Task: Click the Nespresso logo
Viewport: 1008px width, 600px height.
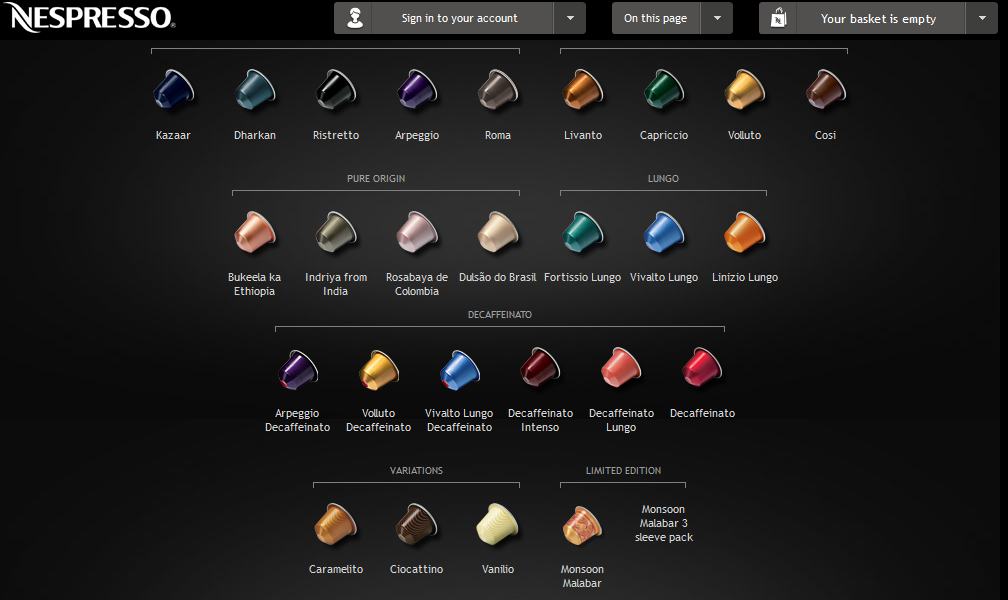Action: coord(90,17)
